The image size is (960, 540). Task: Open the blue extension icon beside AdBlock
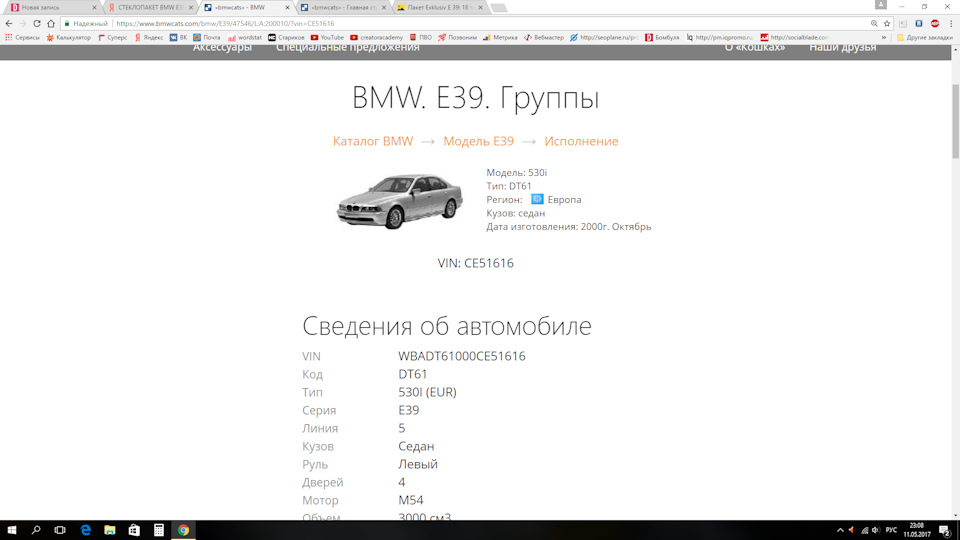[919, 23]
